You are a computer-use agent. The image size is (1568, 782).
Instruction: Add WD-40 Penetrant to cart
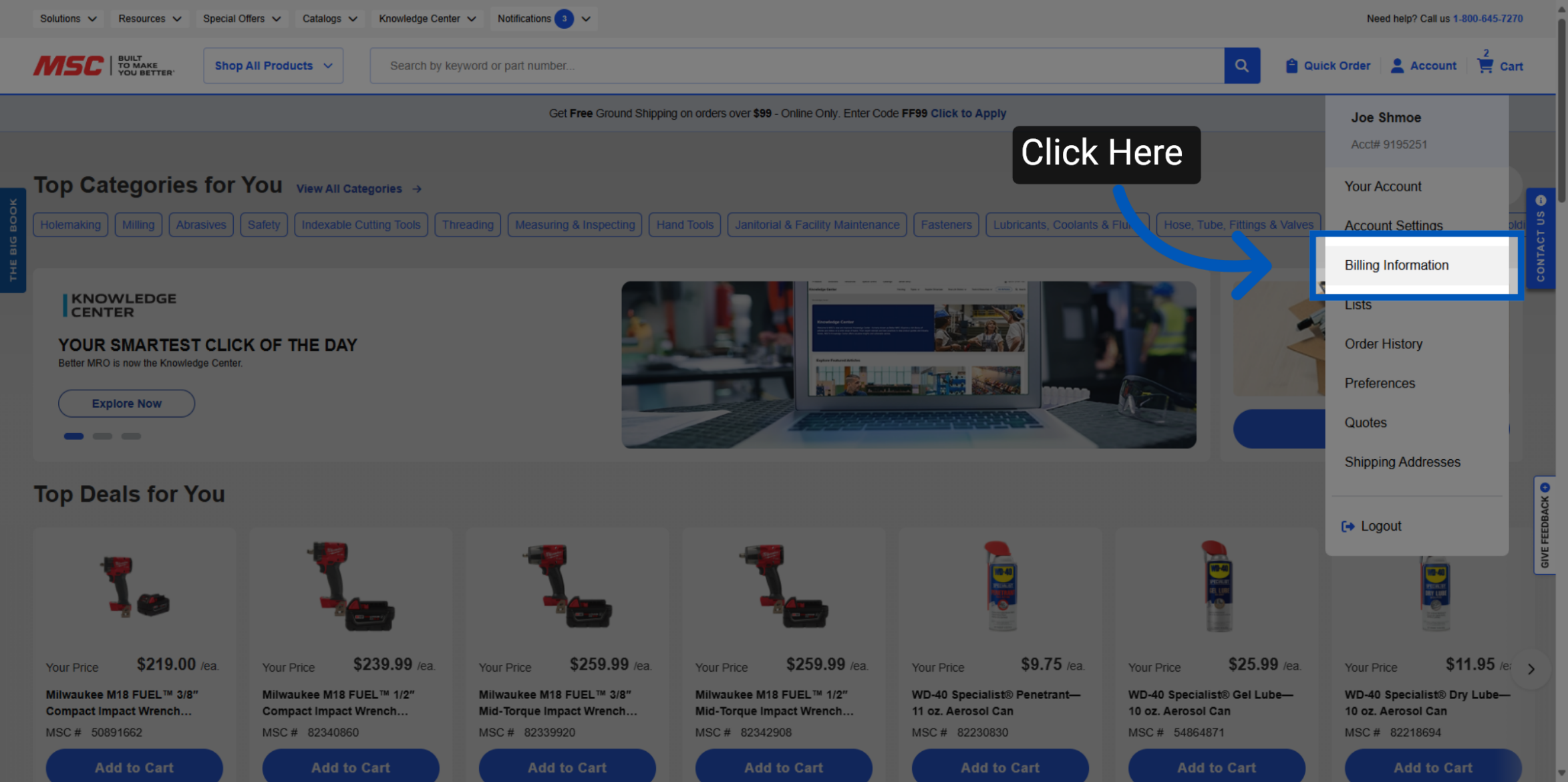pyautogui.click(x=1000, y=767)
